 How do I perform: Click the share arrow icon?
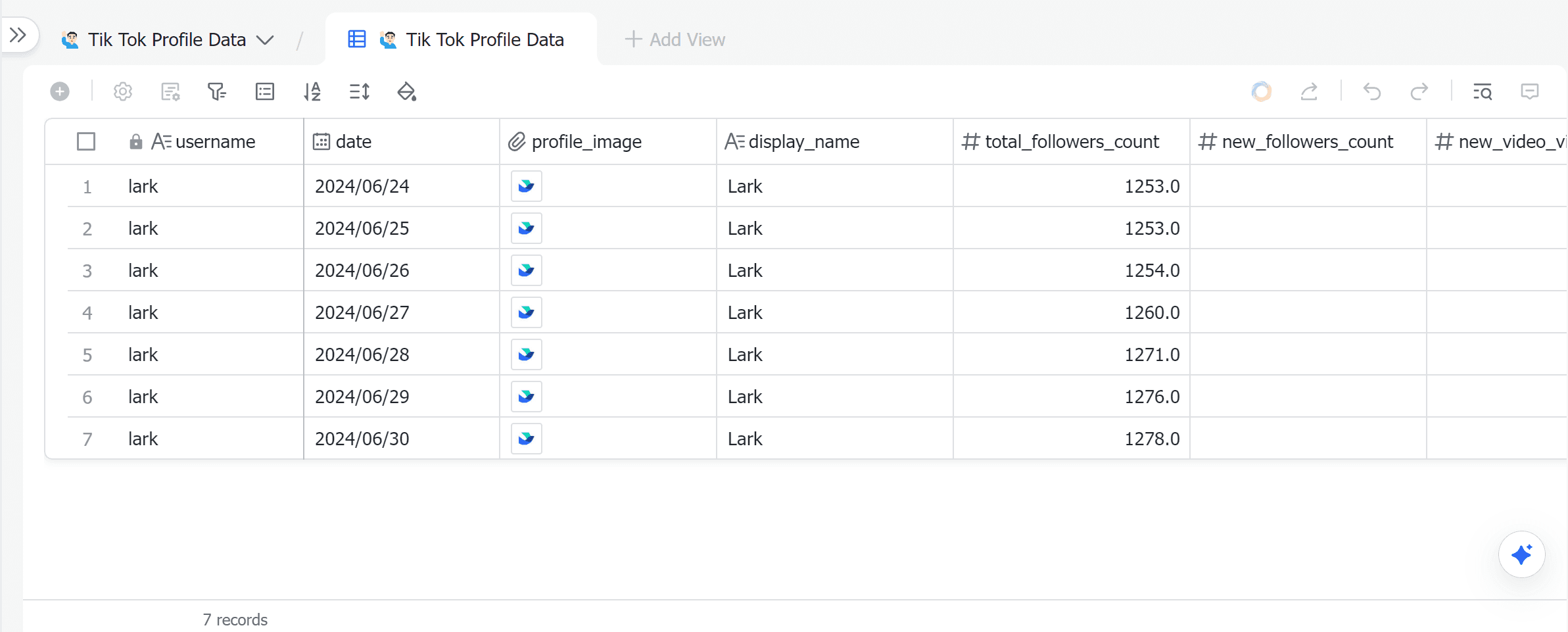click(x=1309, y=91)
